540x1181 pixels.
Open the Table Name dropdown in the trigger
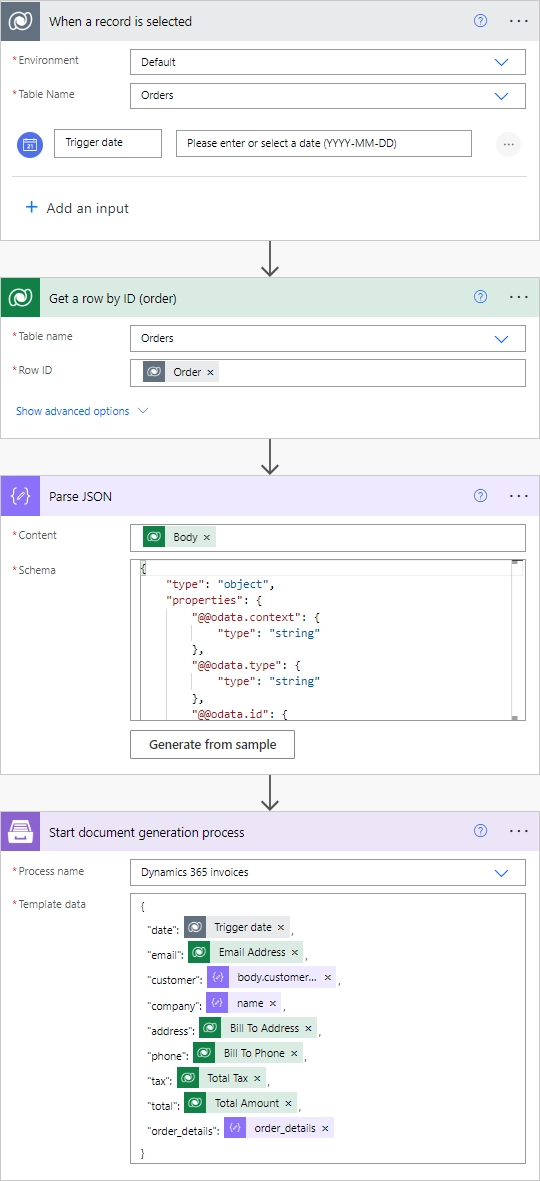328,96
